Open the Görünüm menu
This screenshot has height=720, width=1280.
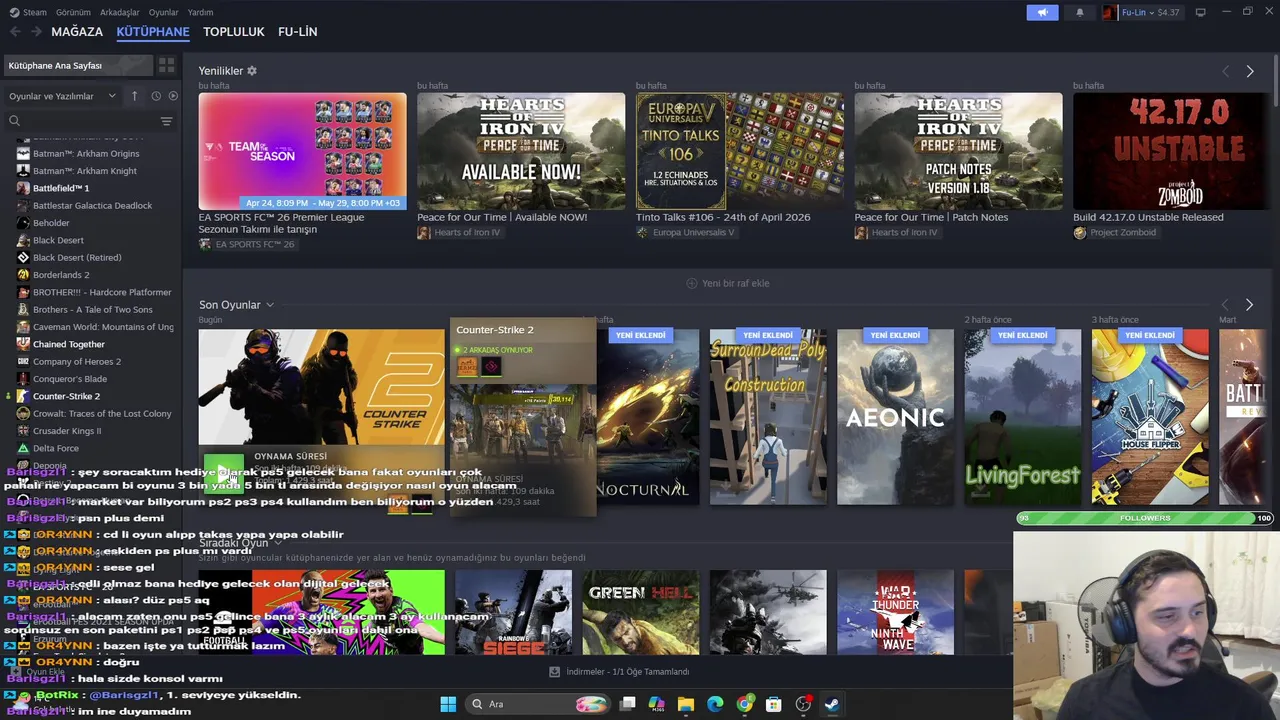click(73, 12)
